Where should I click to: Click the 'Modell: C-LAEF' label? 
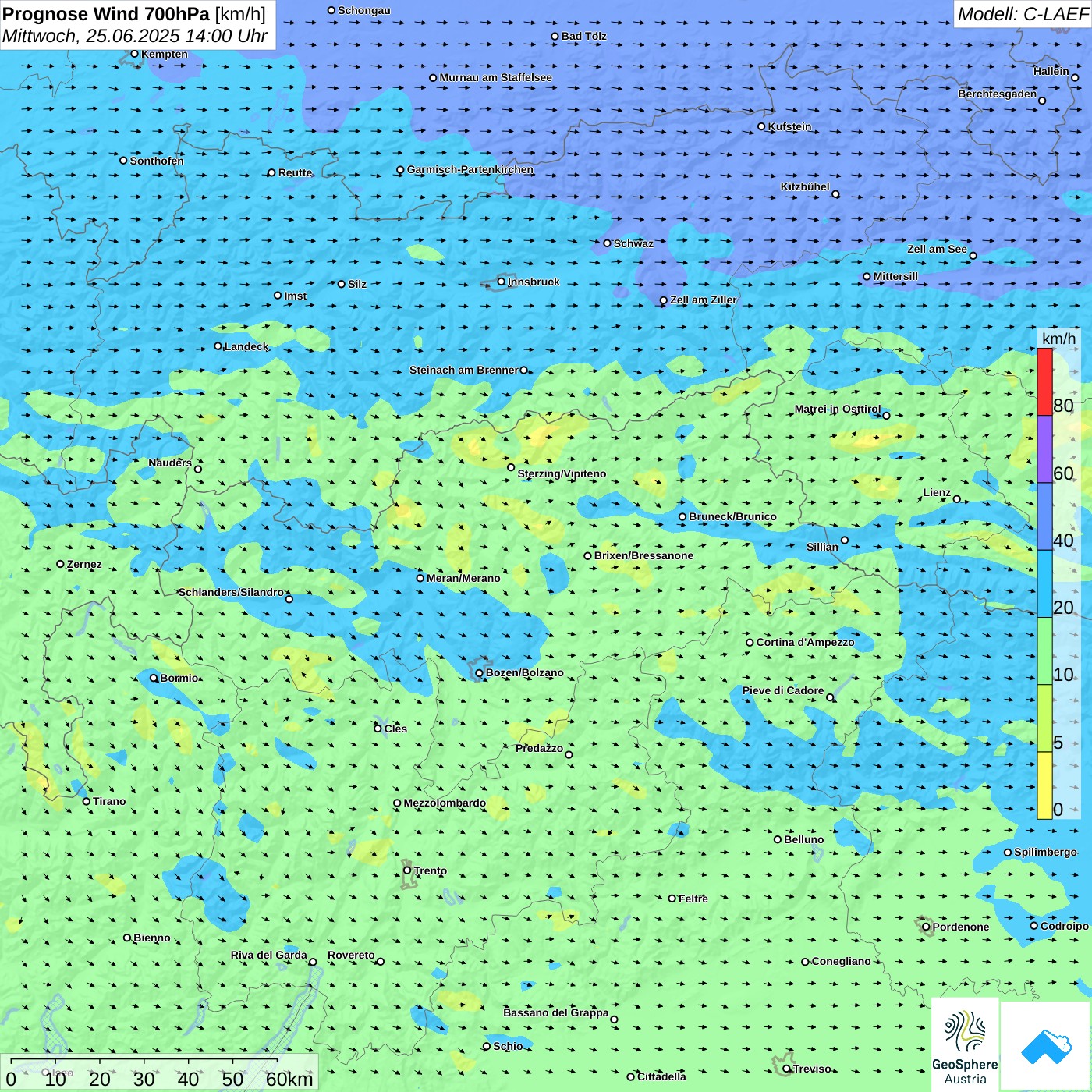[1023, 14]
